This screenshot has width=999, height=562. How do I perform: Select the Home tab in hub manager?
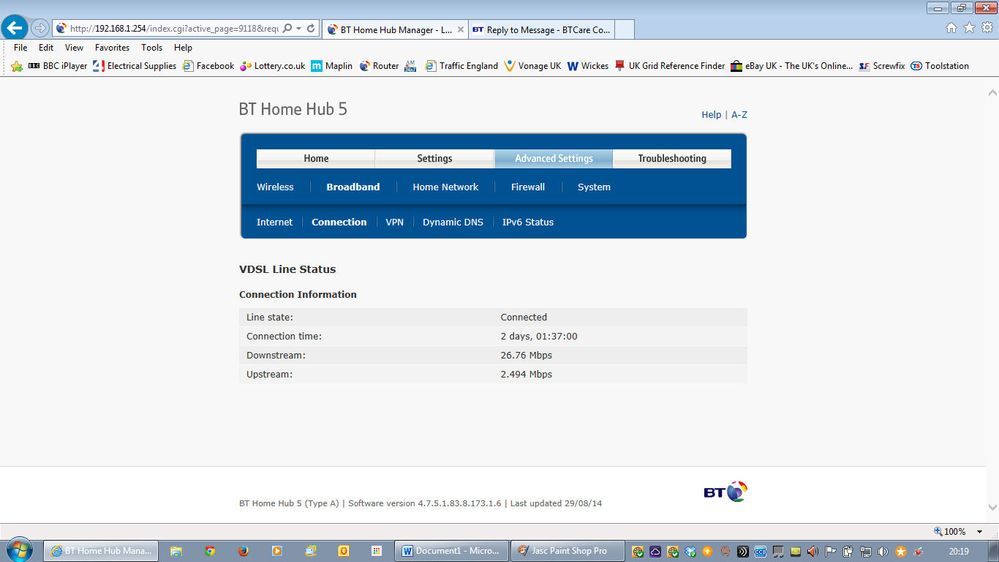coord(315,159)
